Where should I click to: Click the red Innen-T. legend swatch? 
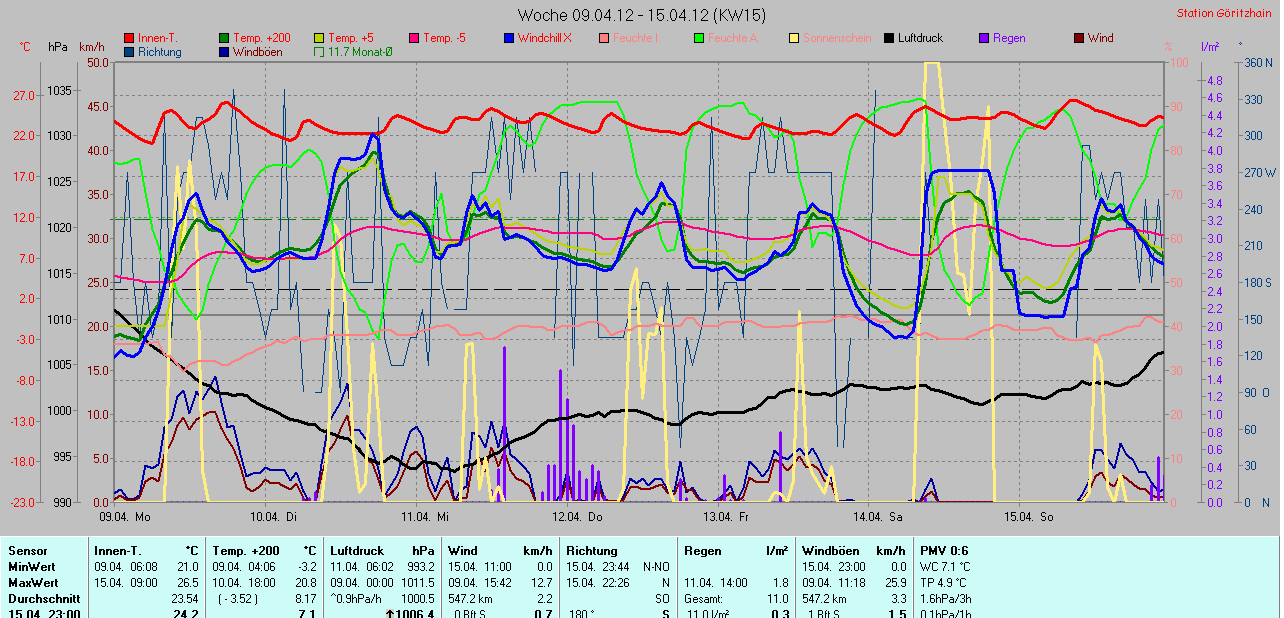[x=129, y=38]
